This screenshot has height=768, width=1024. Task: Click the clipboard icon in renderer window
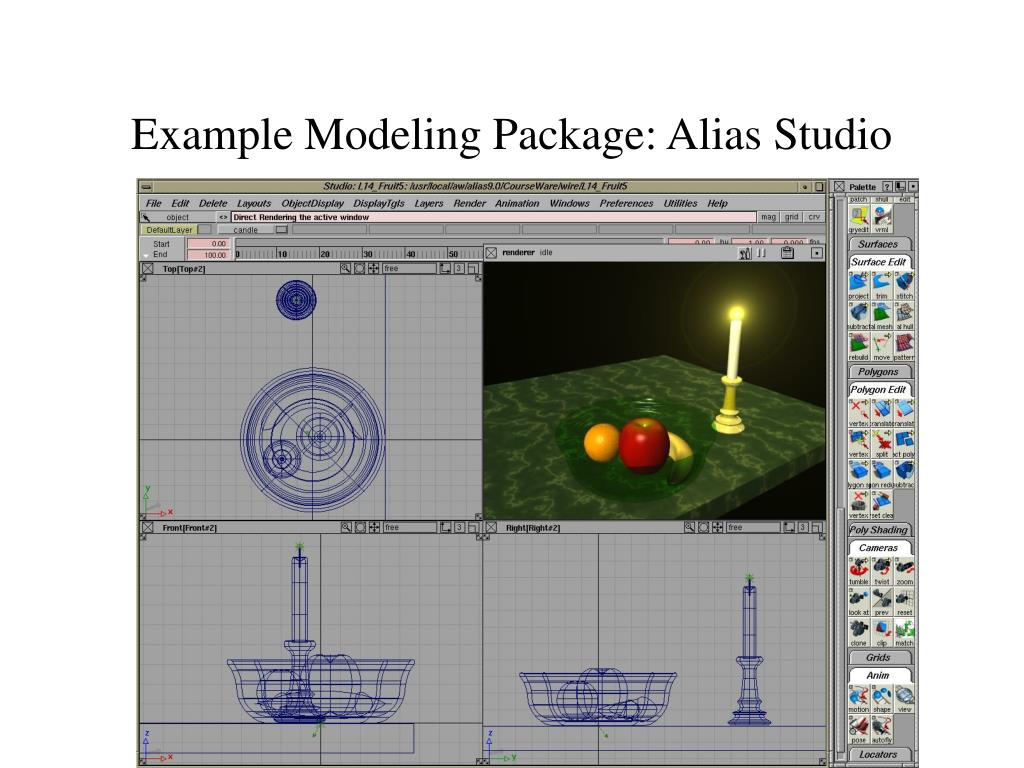787,253
